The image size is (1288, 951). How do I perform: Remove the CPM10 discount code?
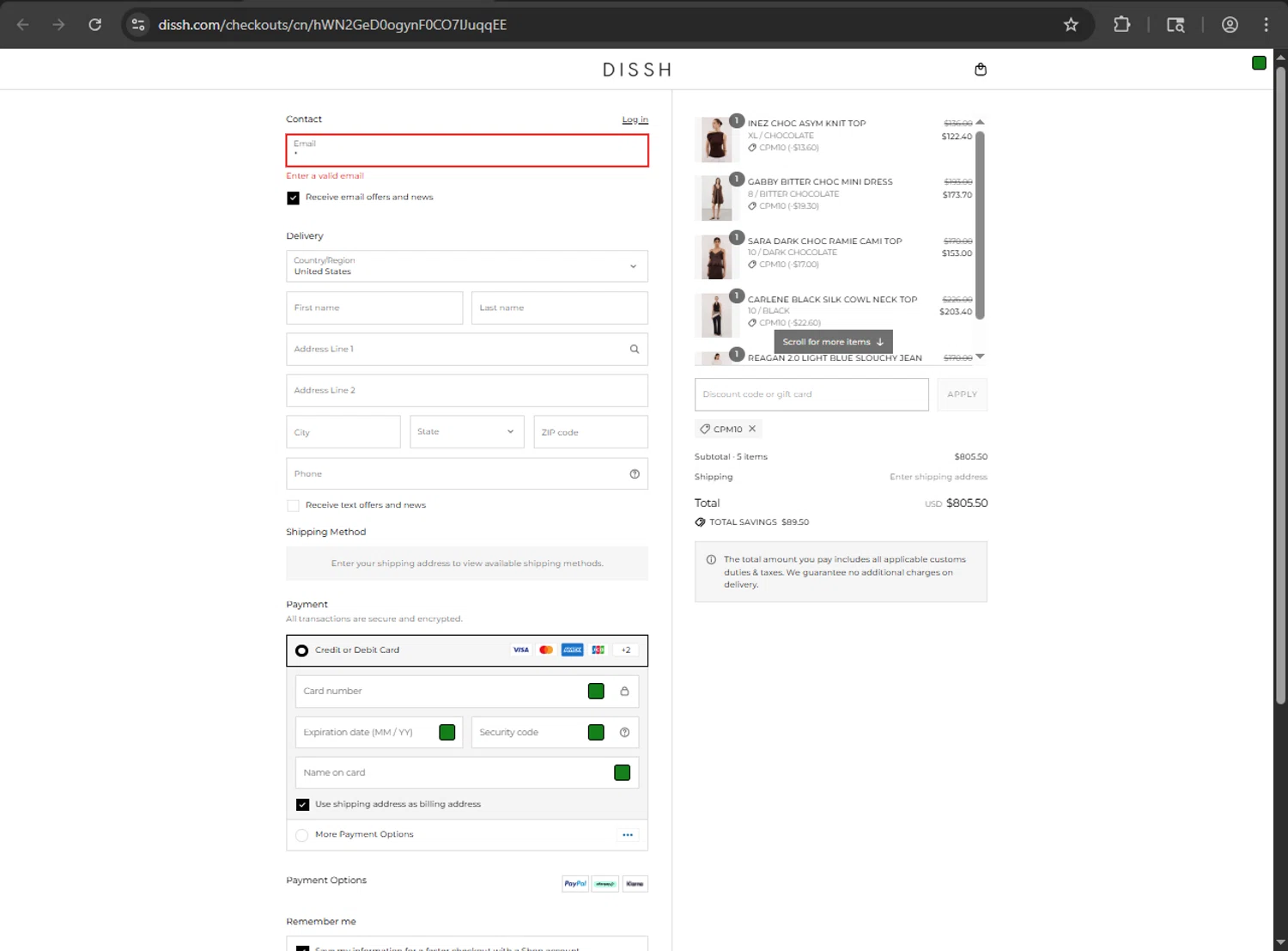click(x=752, y=429)
